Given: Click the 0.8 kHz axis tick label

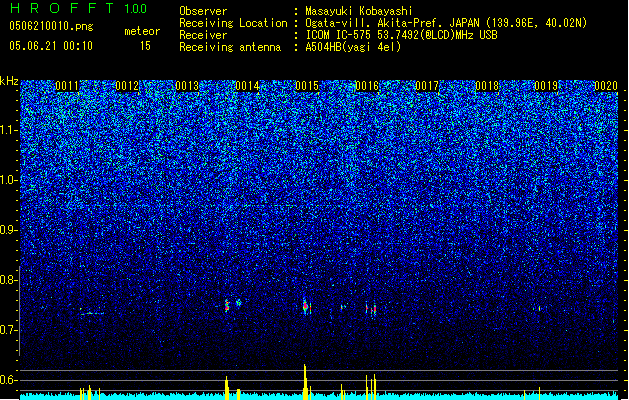Looking at the screenshot, I should point(9,280).
